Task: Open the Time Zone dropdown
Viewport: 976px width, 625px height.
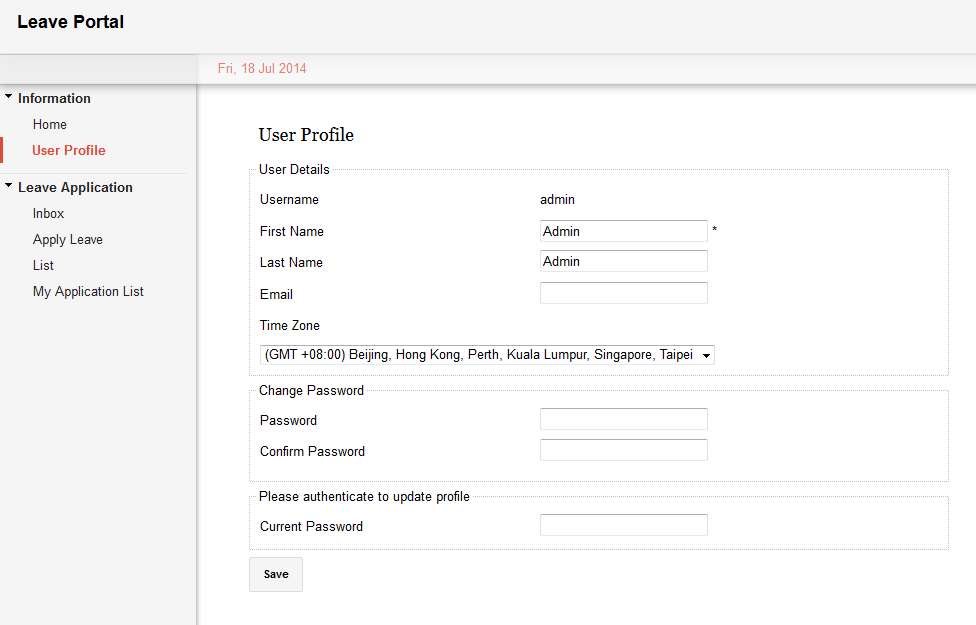Action: tap(487, 355)
